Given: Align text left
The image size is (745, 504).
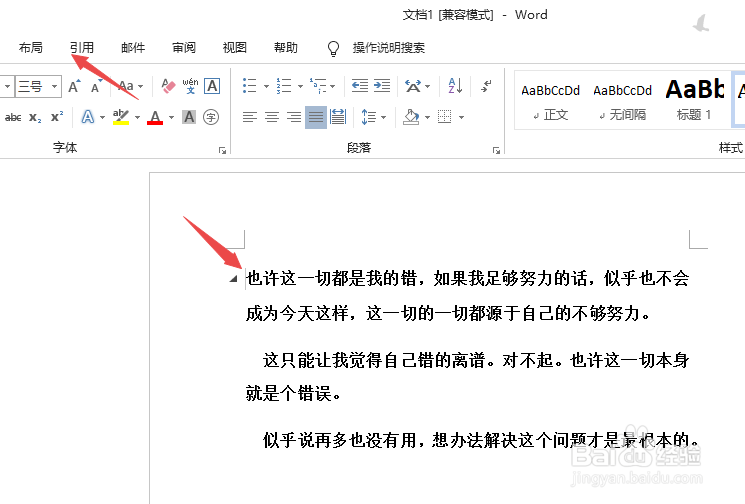Looking at the screenshot, I should tap(249, 117).
